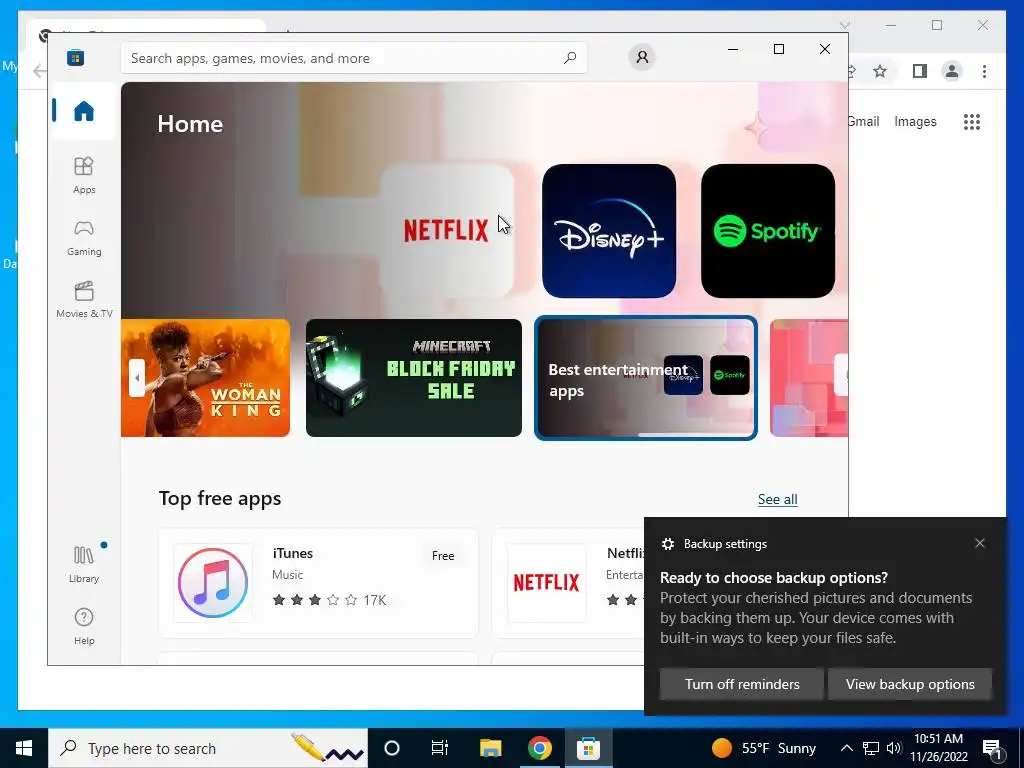Show hidden system tray icons

click(x=846, y=748)
